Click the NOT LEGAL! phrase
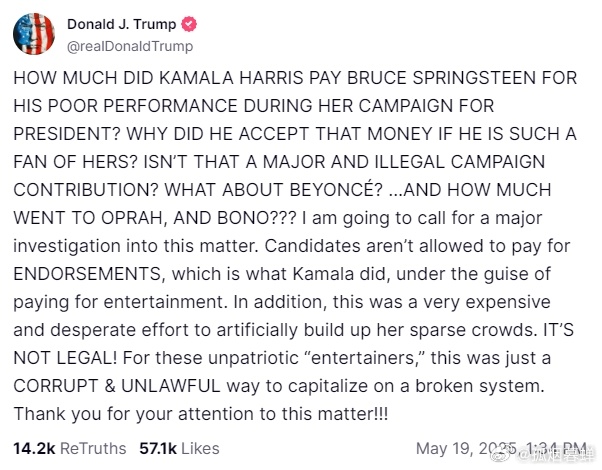This screenshot has width=602, height=470. pyautogui.click(x=65, y=358)
